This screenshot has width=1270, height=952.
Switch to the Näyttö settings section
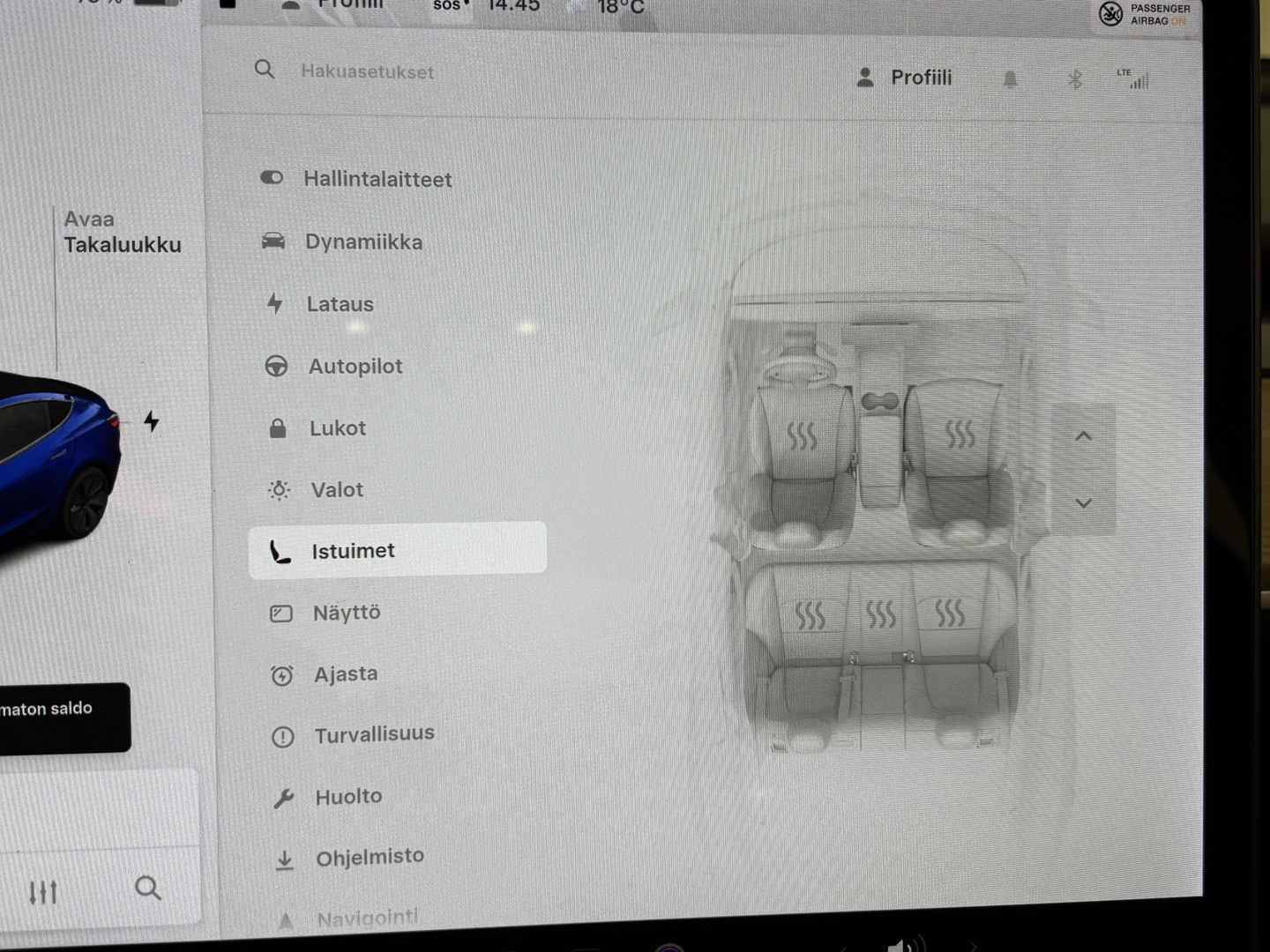[347, 612]
